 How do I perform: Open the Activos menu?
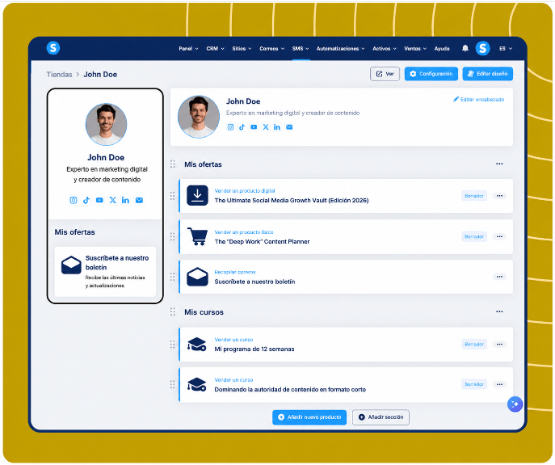click(384, 48)
